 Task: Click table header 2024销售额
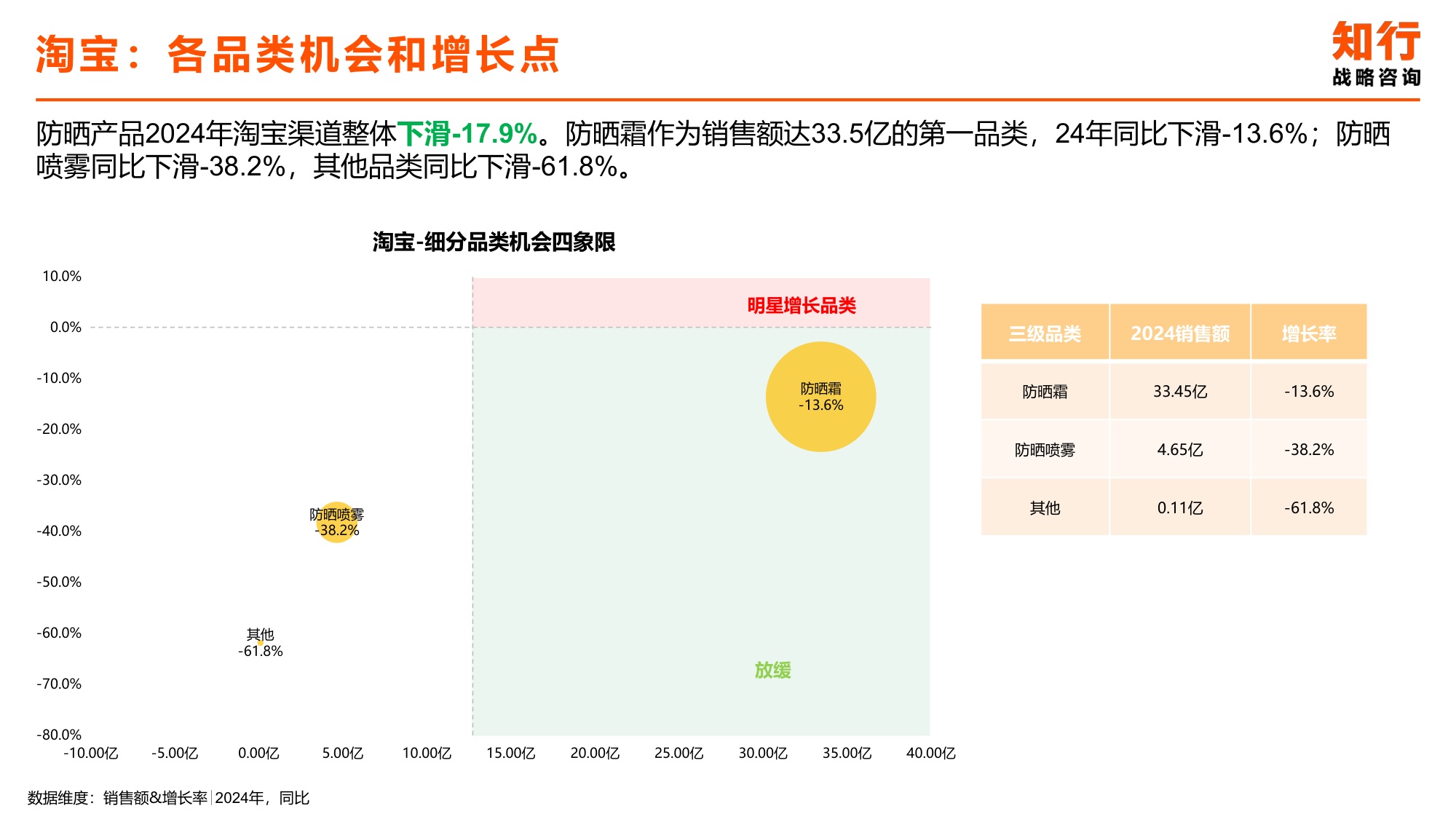(x=1180, y=333)
